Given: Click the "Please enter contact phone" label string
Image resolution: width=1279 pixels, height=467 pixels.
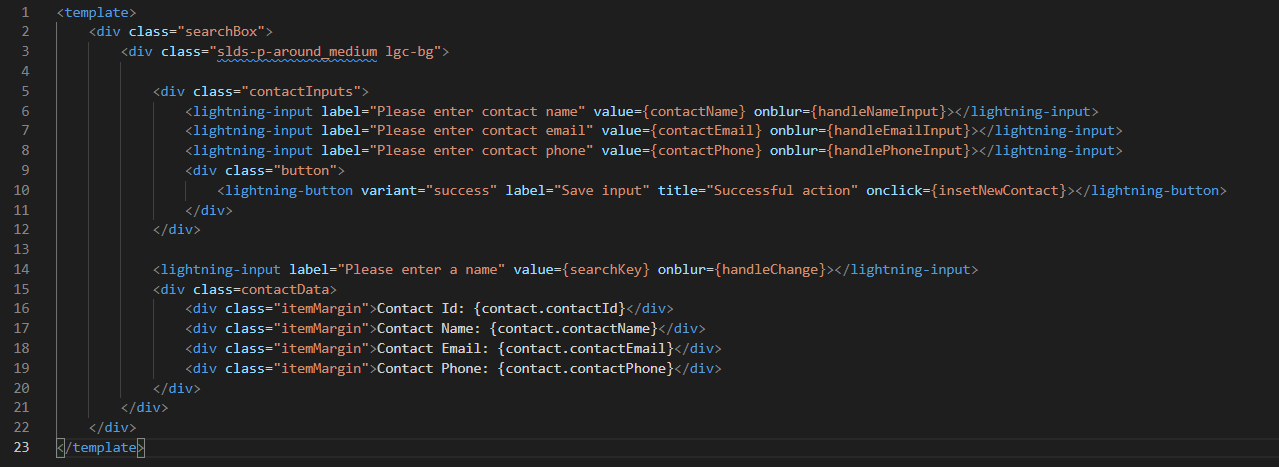Looking at the screenshot, I should click(481, 151).
